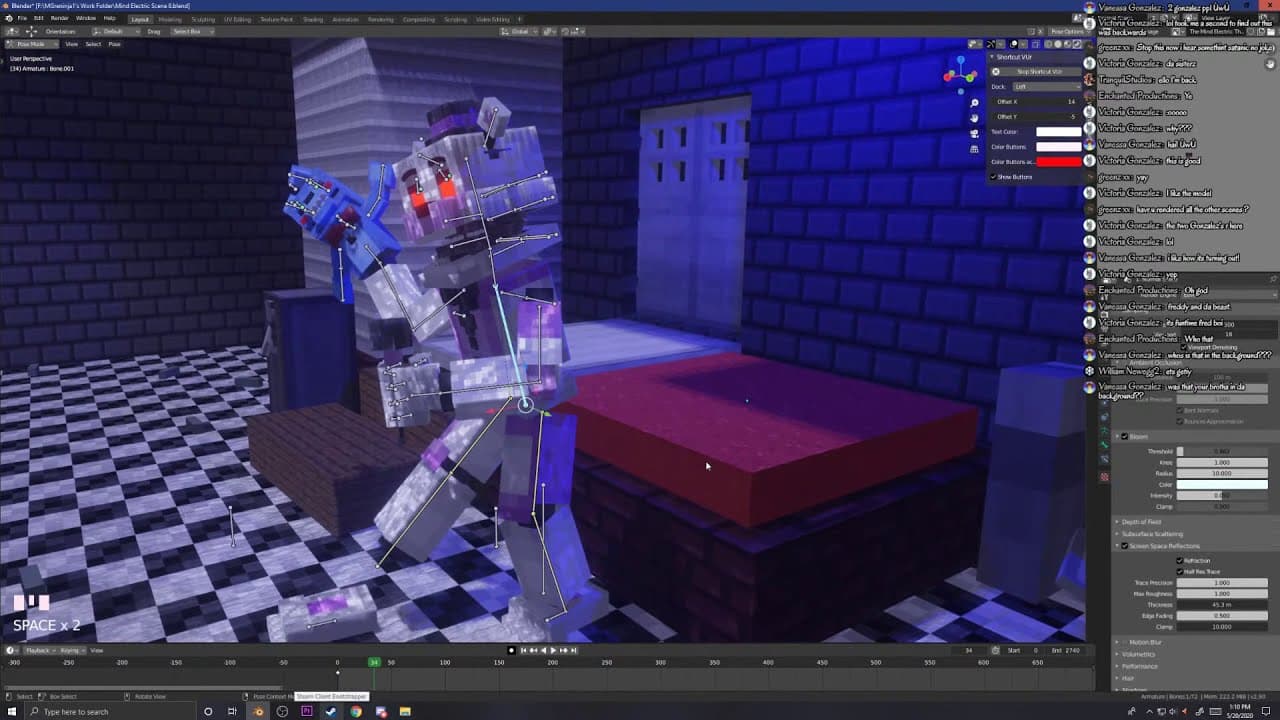This screenshot has width=1280, height=720.
Task: Click the Windows search box
Action: point(110,712)
